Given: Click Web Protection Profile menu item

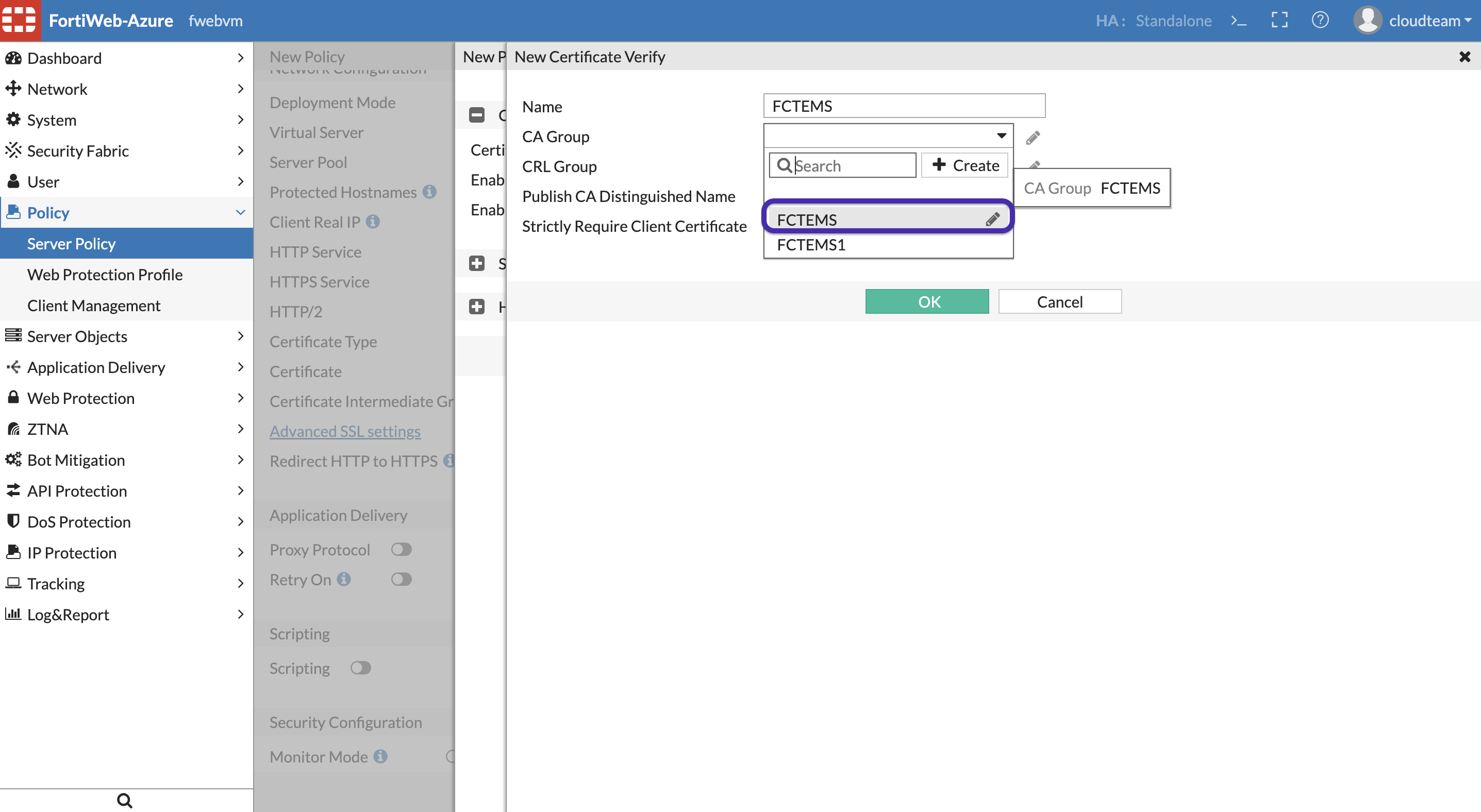Looking at the screenshot, I should pyautogui.click(x=105, y=273).
